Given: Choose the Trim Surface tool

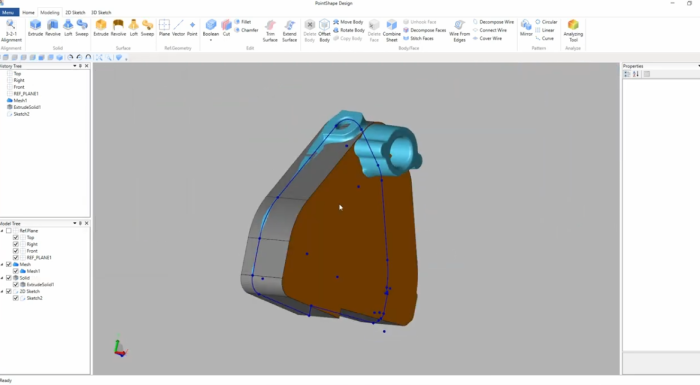Looking at the screenshot, I should coord(270,31).
